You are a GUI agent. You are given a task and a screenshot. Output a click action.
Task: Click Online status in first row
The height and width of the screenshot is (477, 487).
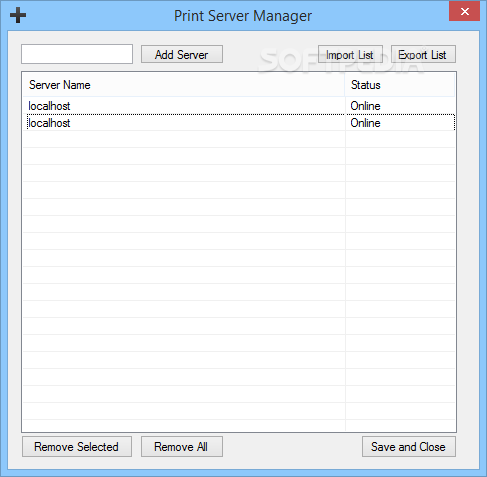coord(365,106)
